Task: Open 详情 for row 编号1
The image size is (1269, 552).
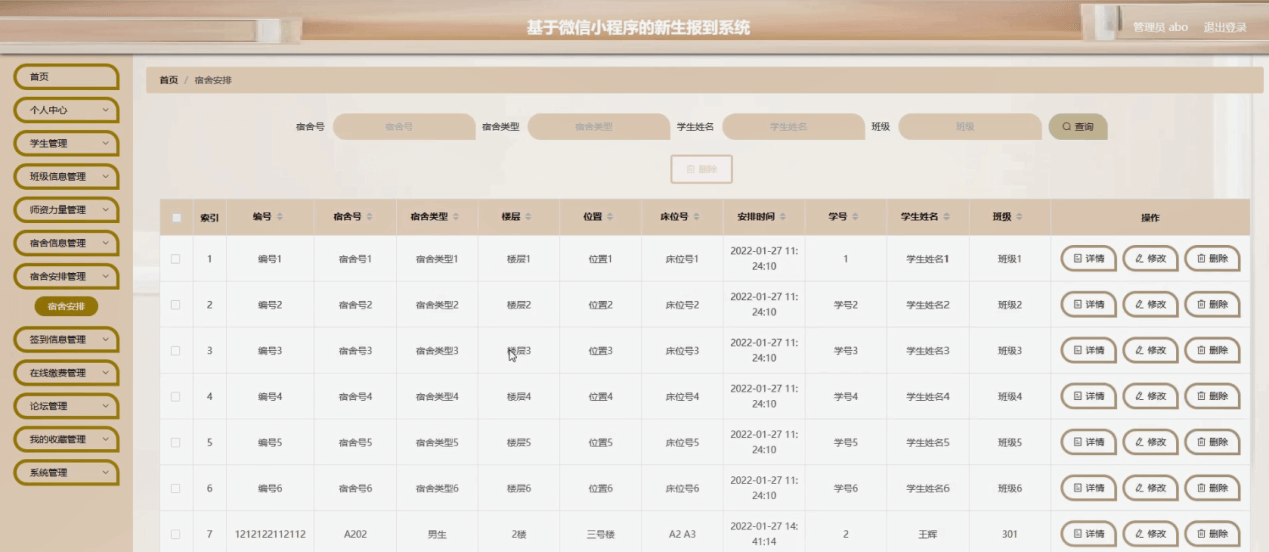Action: [1088, 258]
